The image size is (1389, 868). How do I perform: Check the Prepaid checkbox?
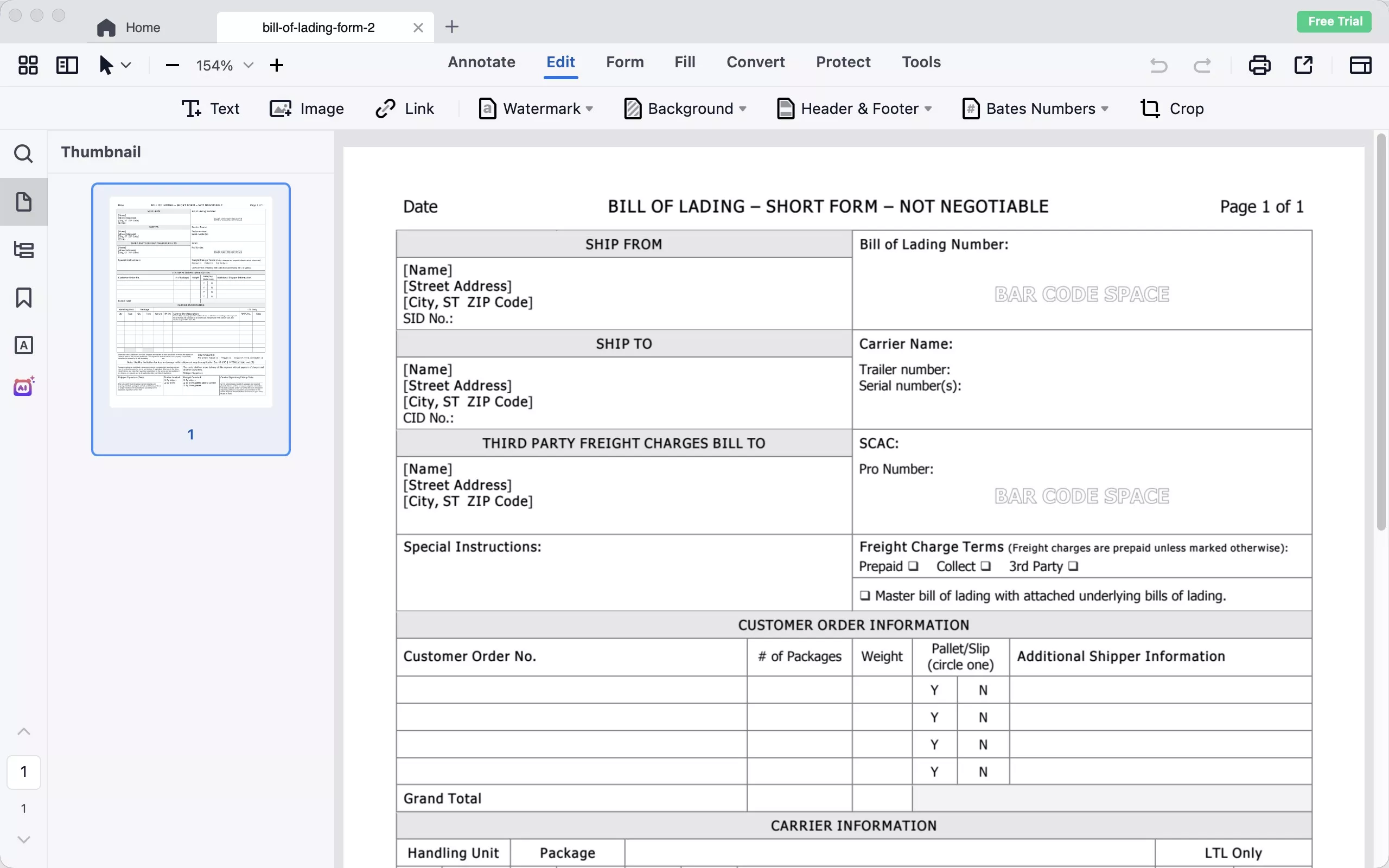pos(913,566)
